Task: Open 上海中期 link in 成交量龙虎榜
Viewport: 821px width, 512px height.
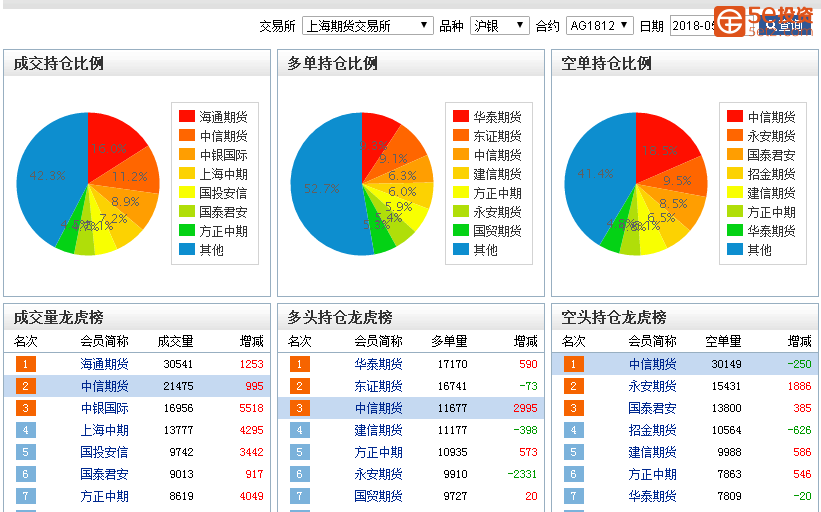Action: pyautogui.click(x=104, y=430)
